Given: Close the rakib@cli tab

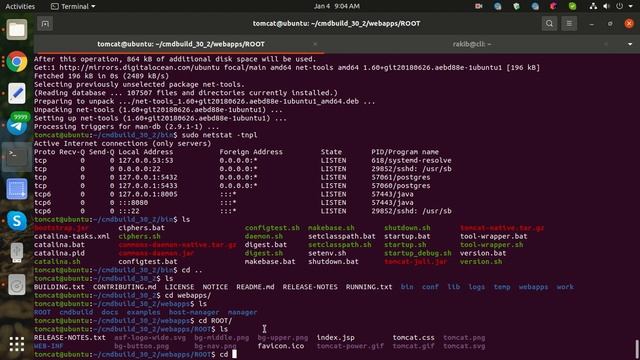Looking at the screenshot, I should point(605,44).
